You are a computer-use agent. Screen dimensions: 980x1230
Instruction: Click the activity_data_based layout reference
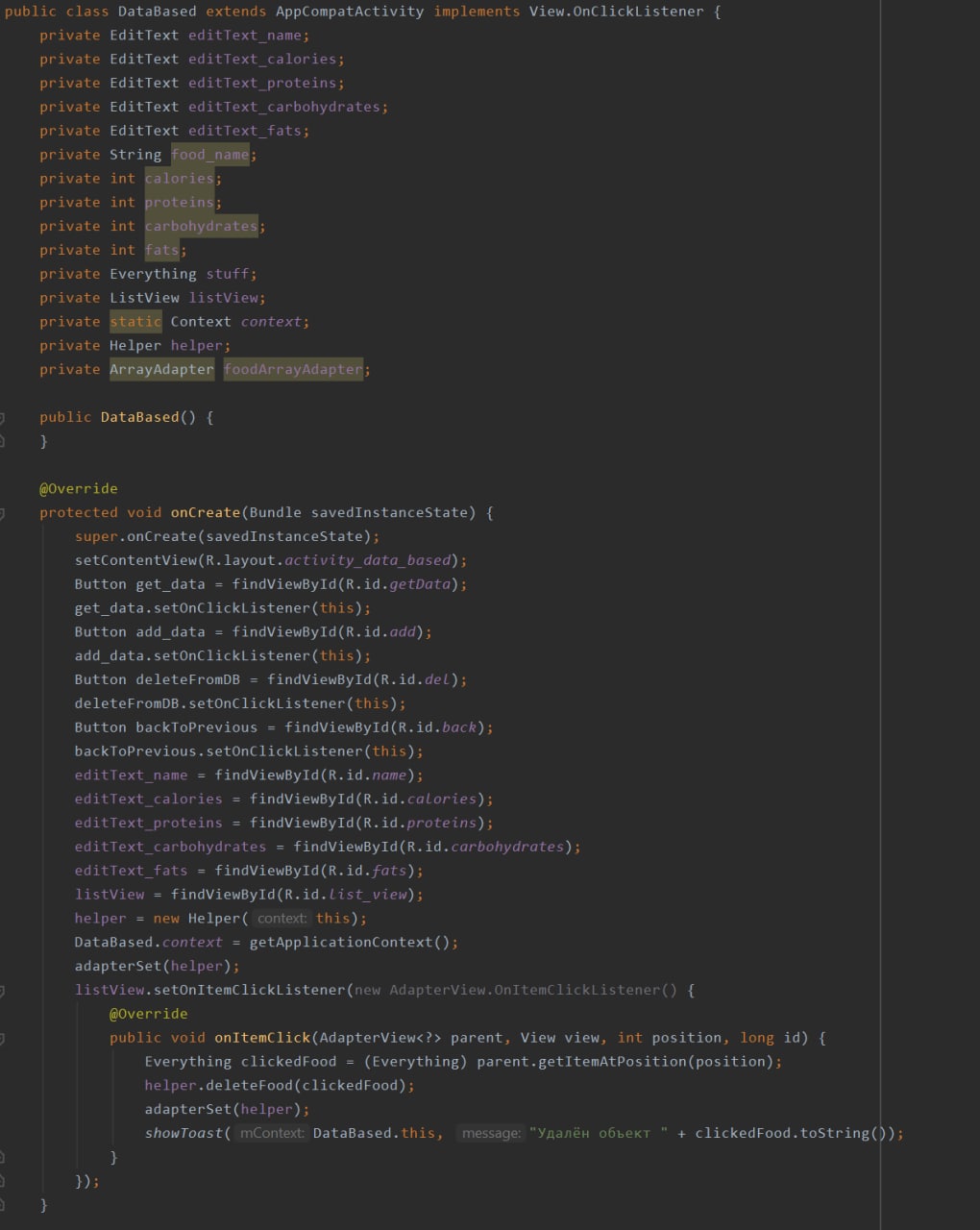pyautogui.click(x=367, y=560)
